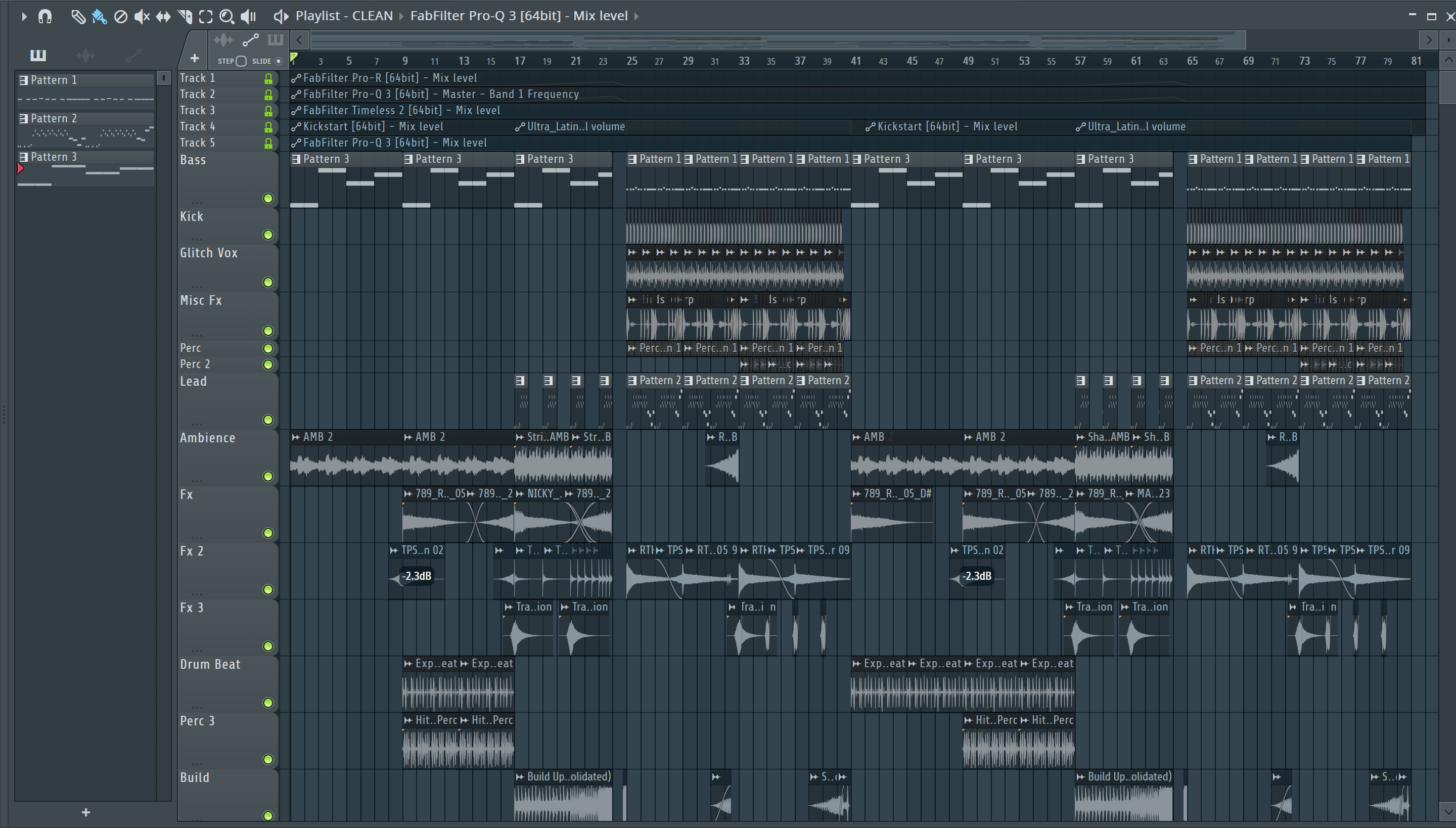The height and width of the screenshot is (828, 1456).
Task: Select the Slice tool
Action: 185,17
